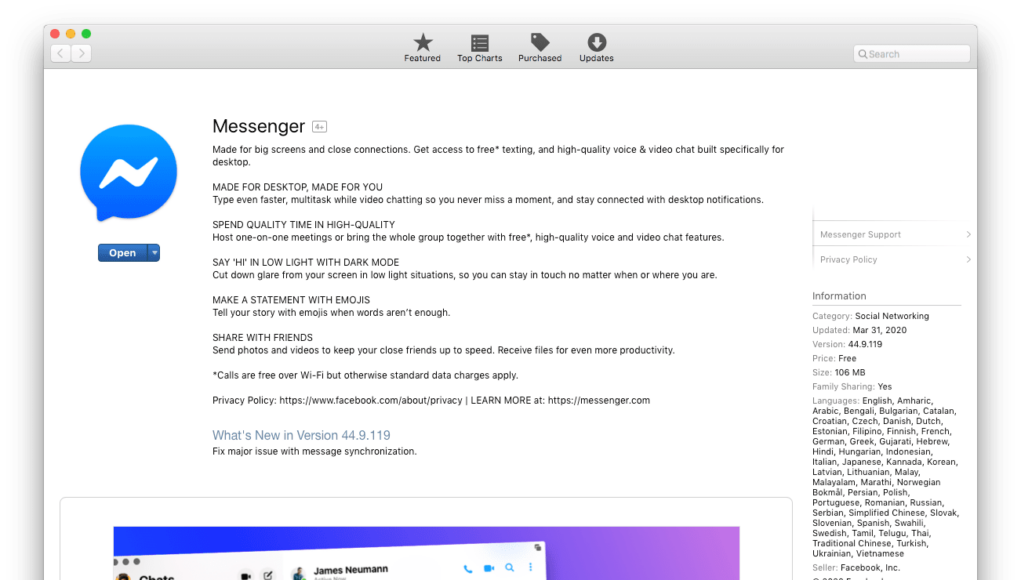Click the compose icon in Messenger preview
This screenshot has height=580, width=1021.
(268, 575)
